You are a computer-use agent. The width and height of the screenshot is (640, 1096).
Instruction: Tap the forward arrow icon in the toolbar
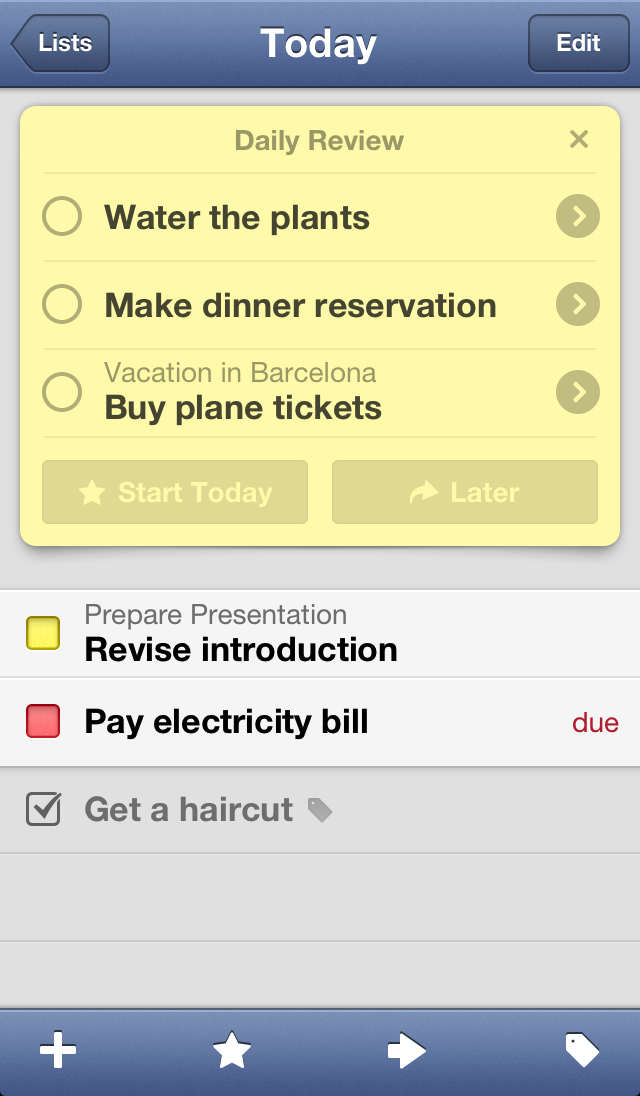(x=406, y=1050)
